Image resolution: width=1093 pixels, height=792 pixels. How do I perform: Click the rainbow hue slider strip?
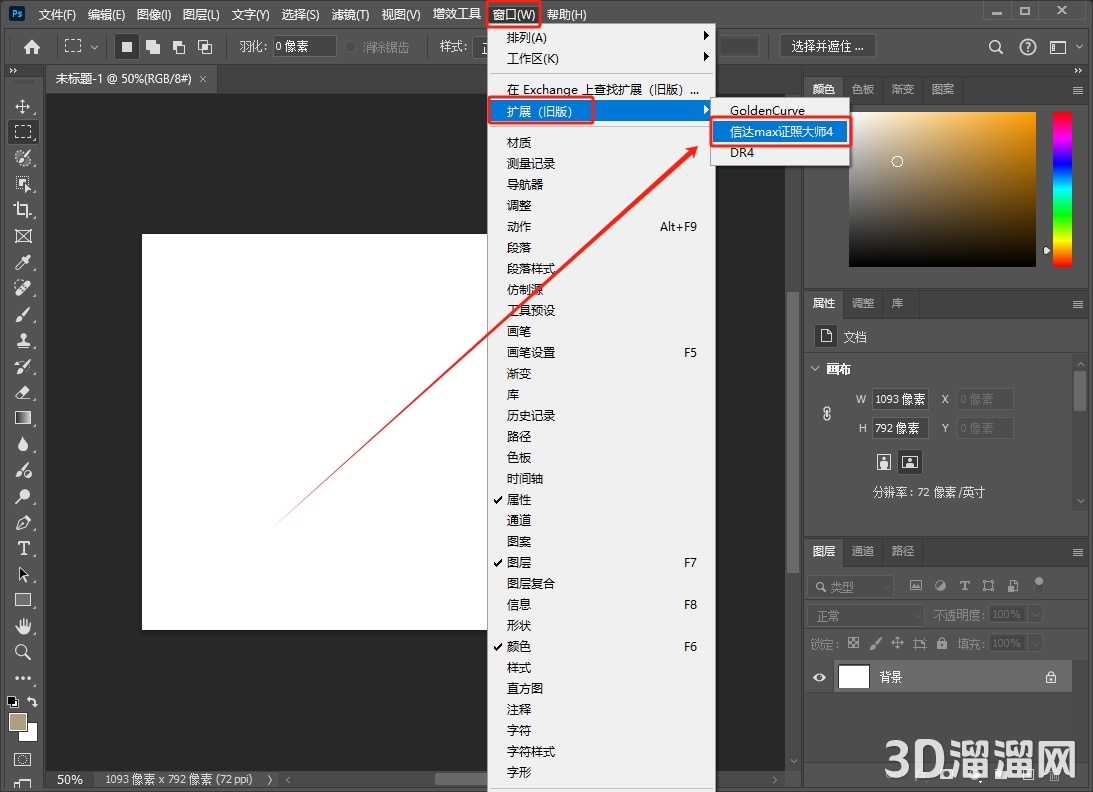click(x=1061, y=188)
